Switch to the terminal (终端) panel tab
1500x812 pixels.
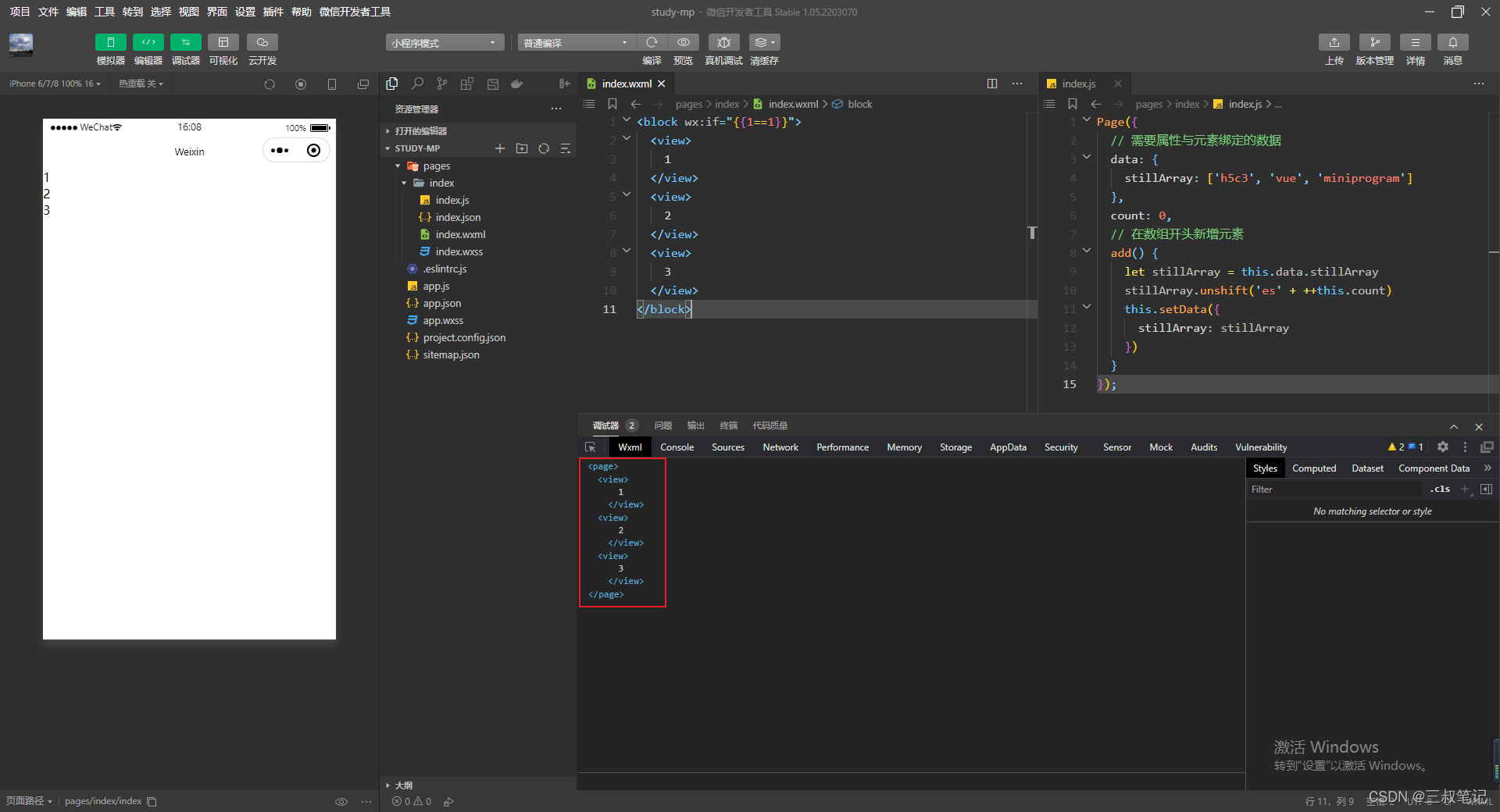coord(729,426)
